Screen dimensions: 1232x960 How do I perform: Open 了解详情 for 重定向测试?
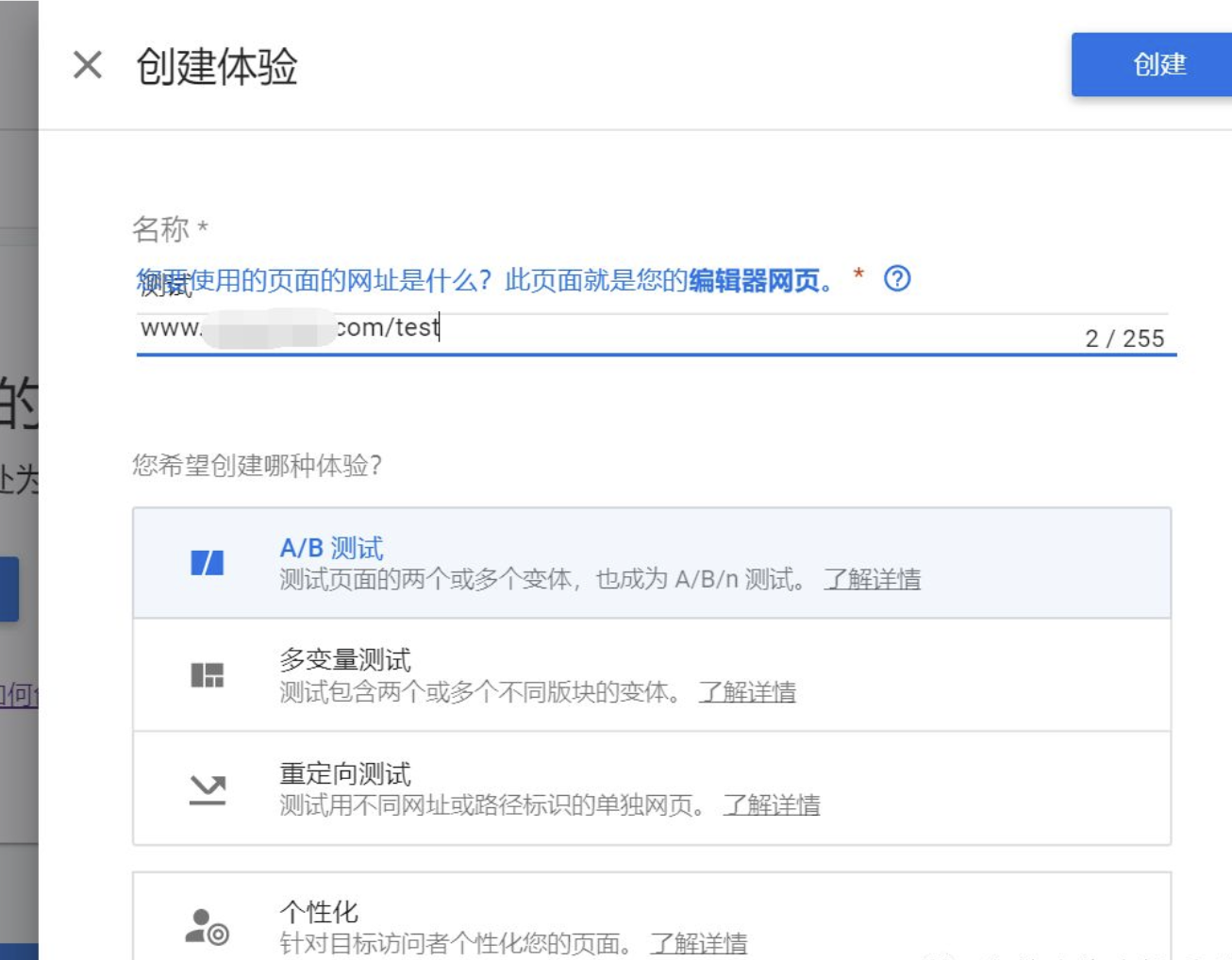tap(773, 806)
